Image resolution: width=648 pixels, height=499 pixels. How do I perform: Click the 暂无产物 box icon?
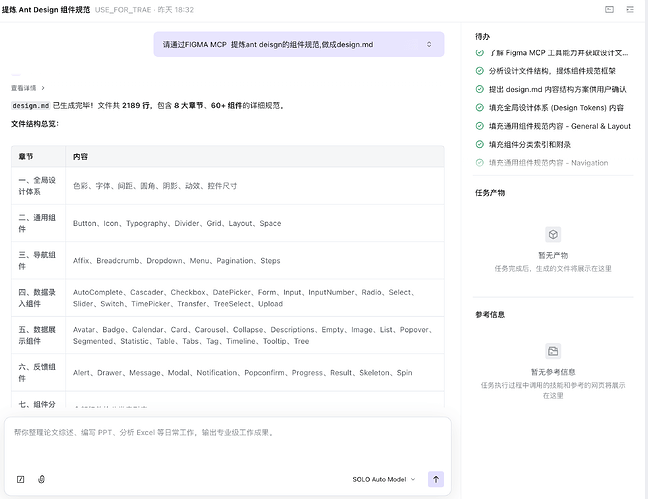tap(553, 235)
